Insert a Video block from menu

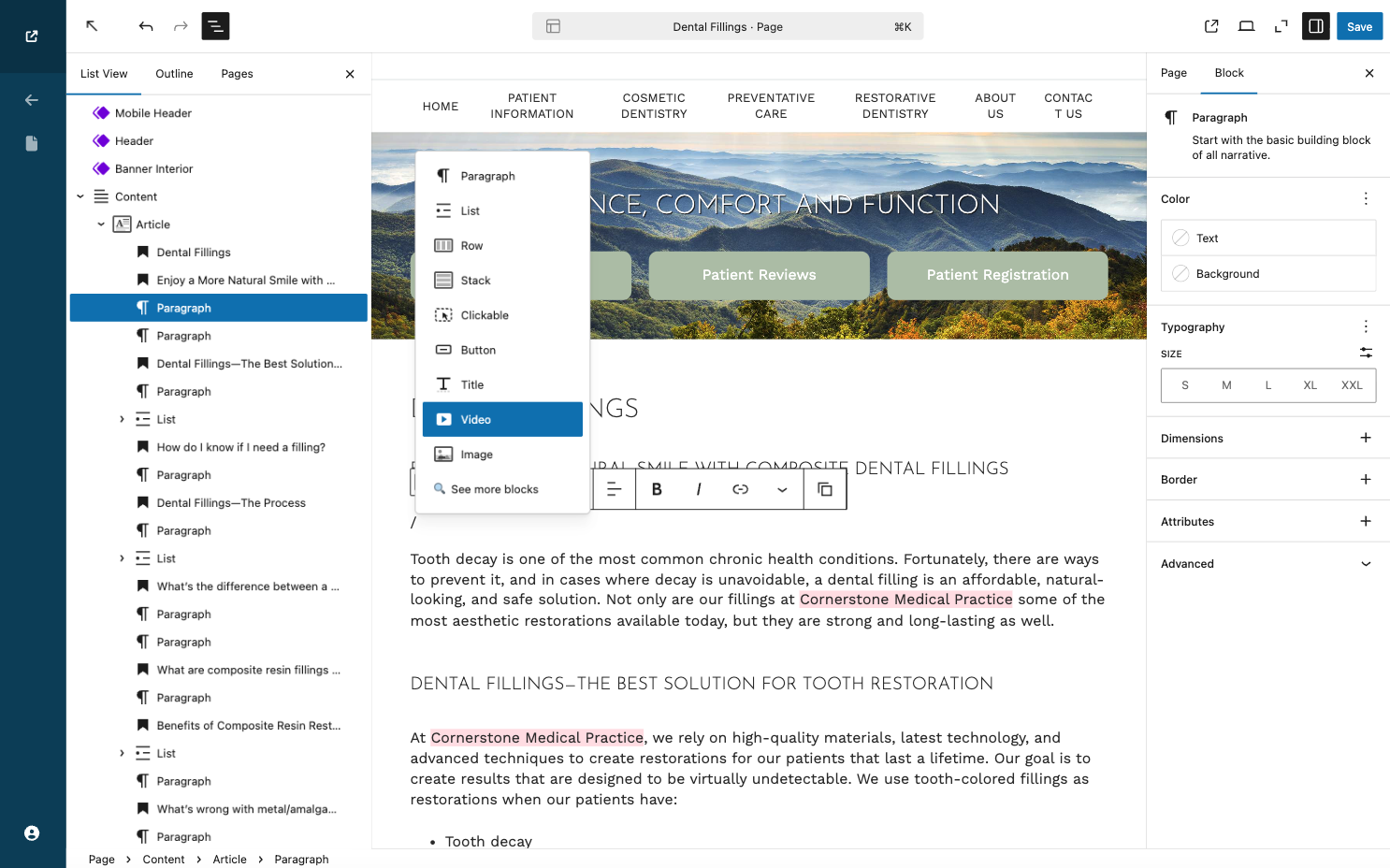(502, 420)
